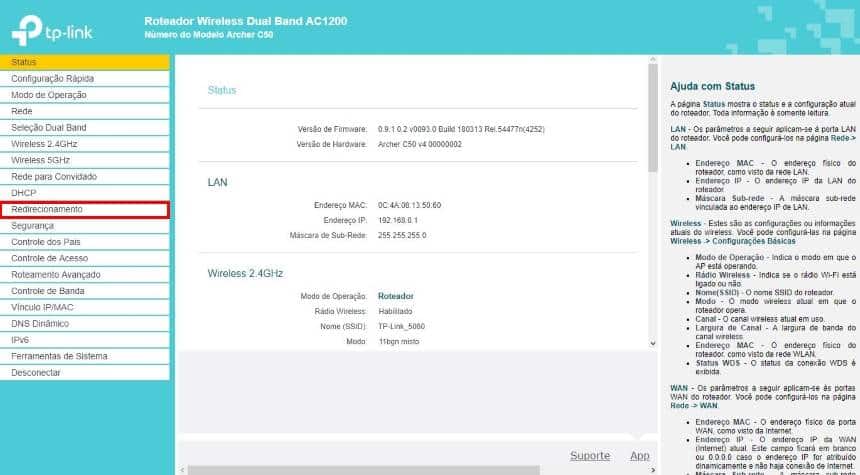This screenshot has width=860, height=475.
Task: Select Rede para Convidado
Action: (84, 177)
